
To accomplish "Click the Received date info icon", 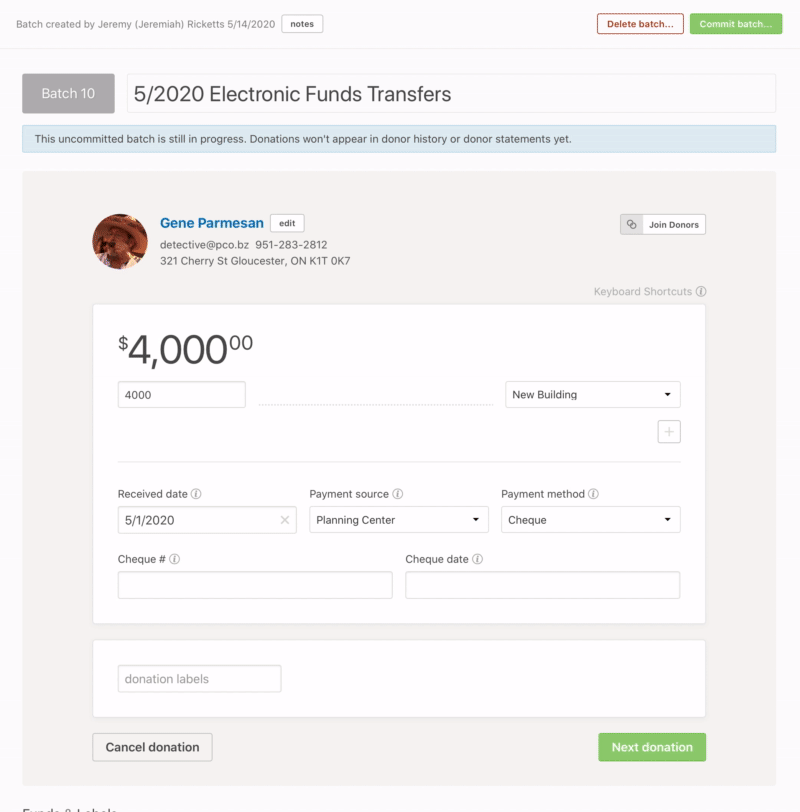I will pyautogui.click(x=196, y=494).
